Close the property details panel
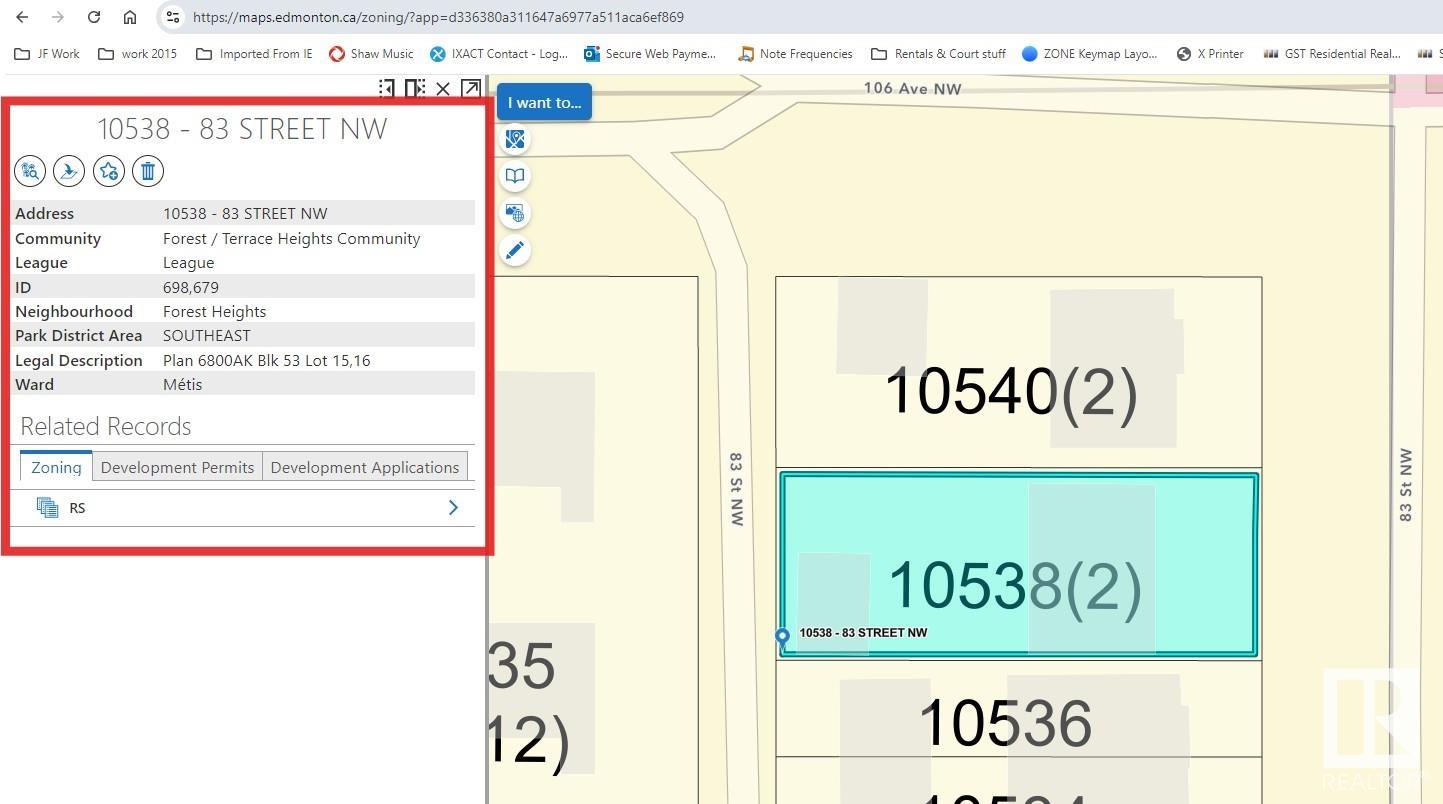 pos(443,89)
